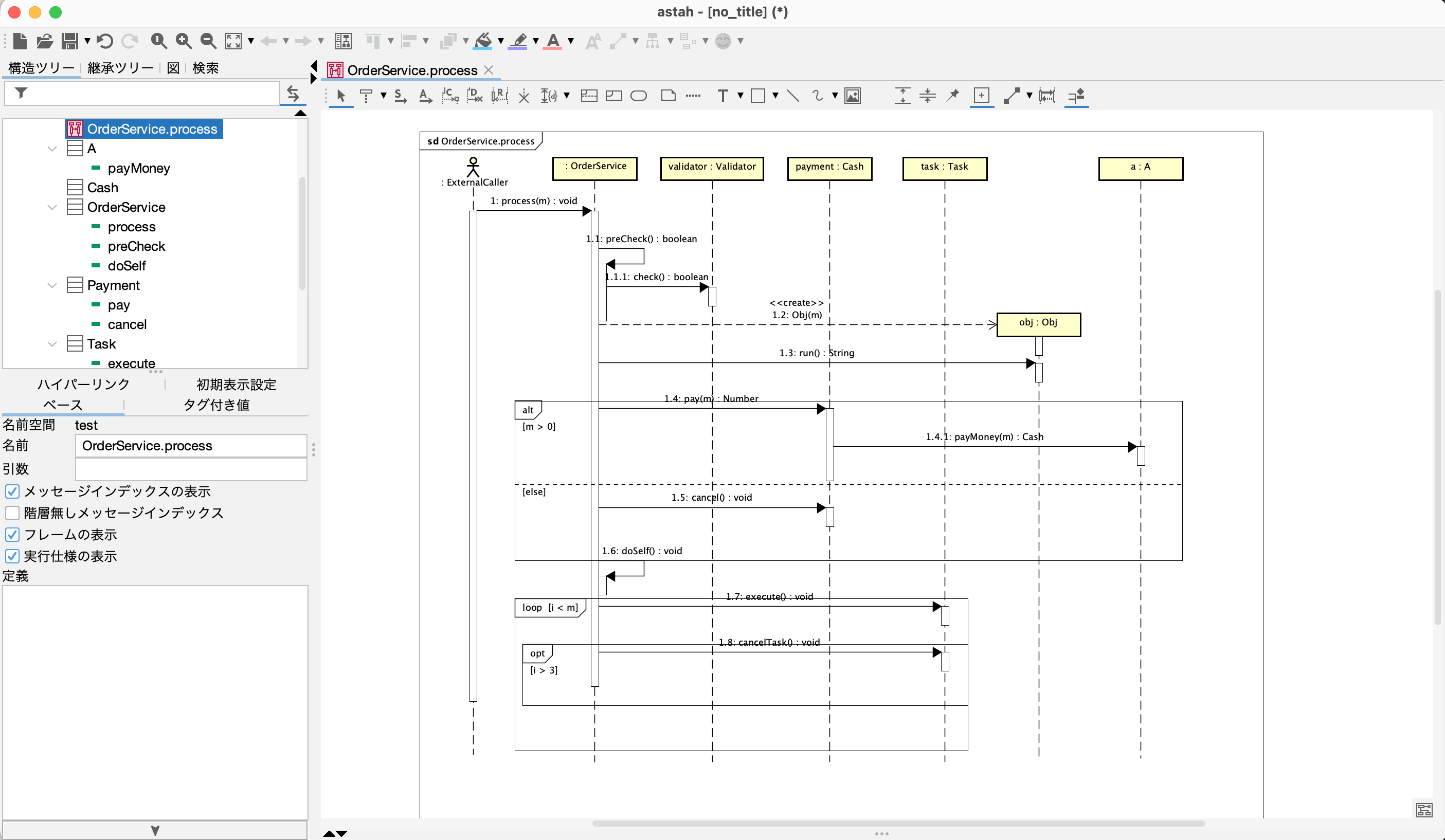Select the Note tool
The height and width of the screenshot is (840, 1445).
(668, 96)
